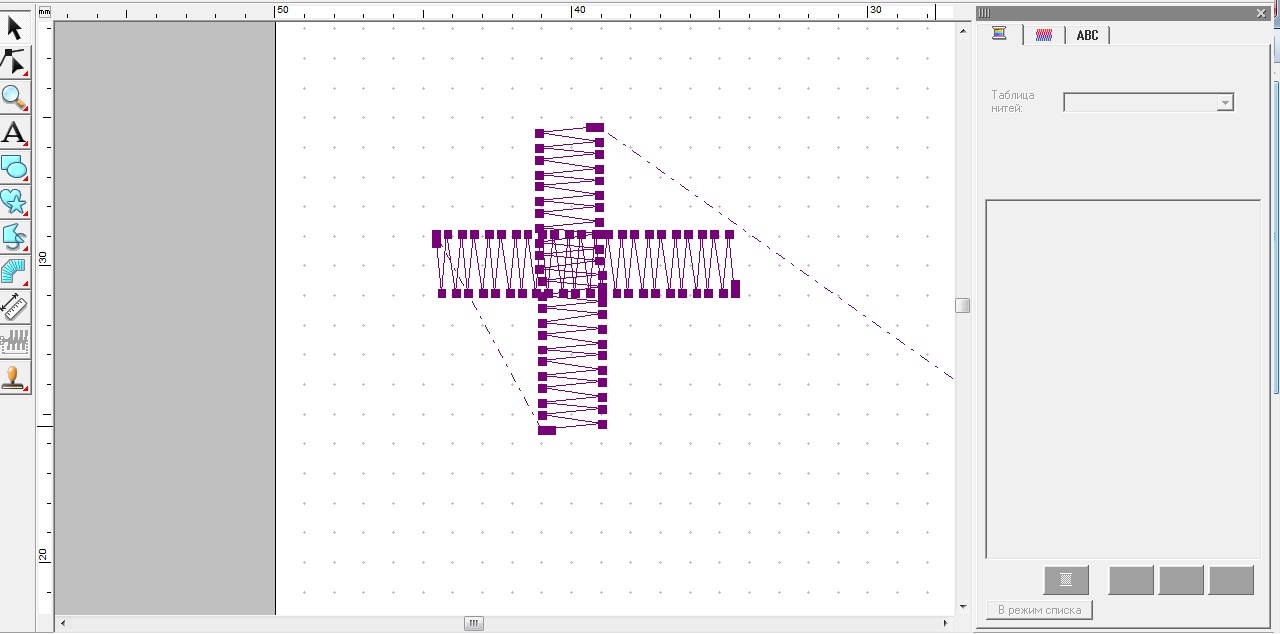
Task: Click the grayed stitch comb tool
Action: pos(15,342)
